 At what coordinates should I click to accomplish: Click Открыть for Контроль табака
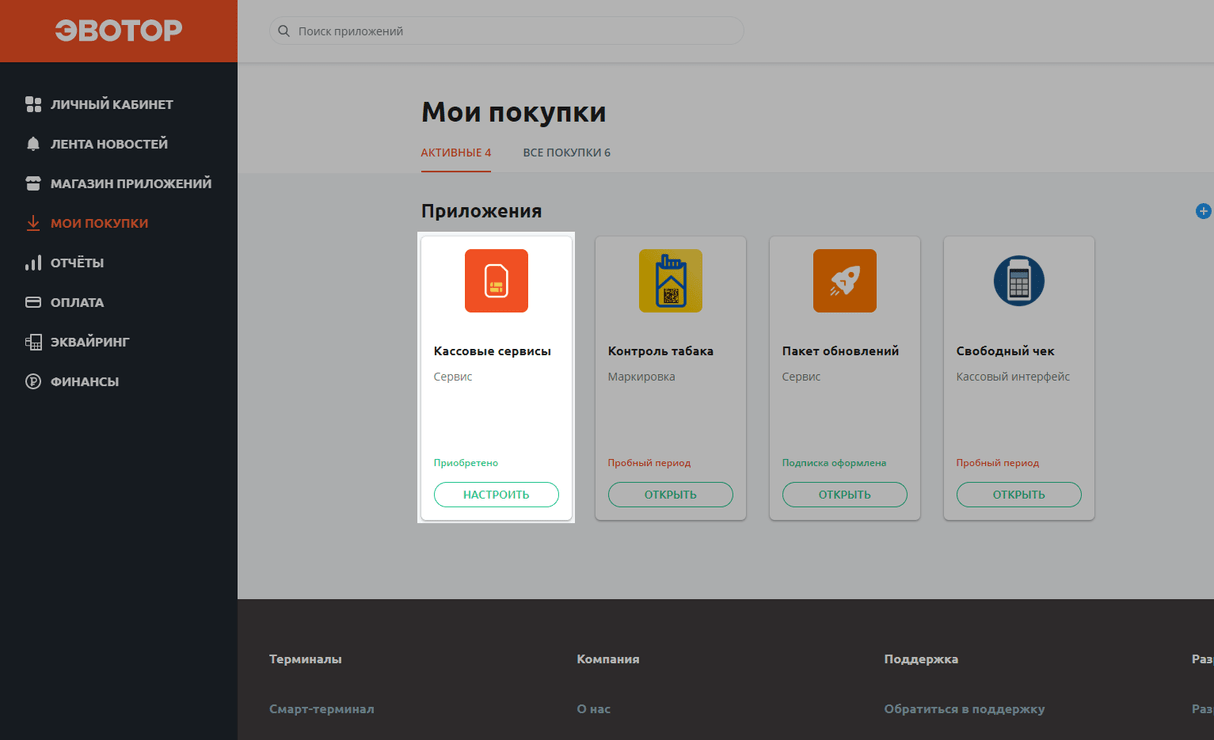click(670, 494)
